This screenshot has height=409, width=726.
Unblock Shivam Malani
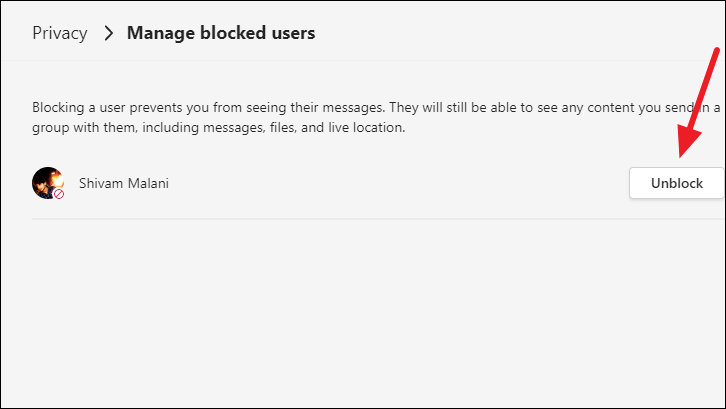(x=676, y=183)
